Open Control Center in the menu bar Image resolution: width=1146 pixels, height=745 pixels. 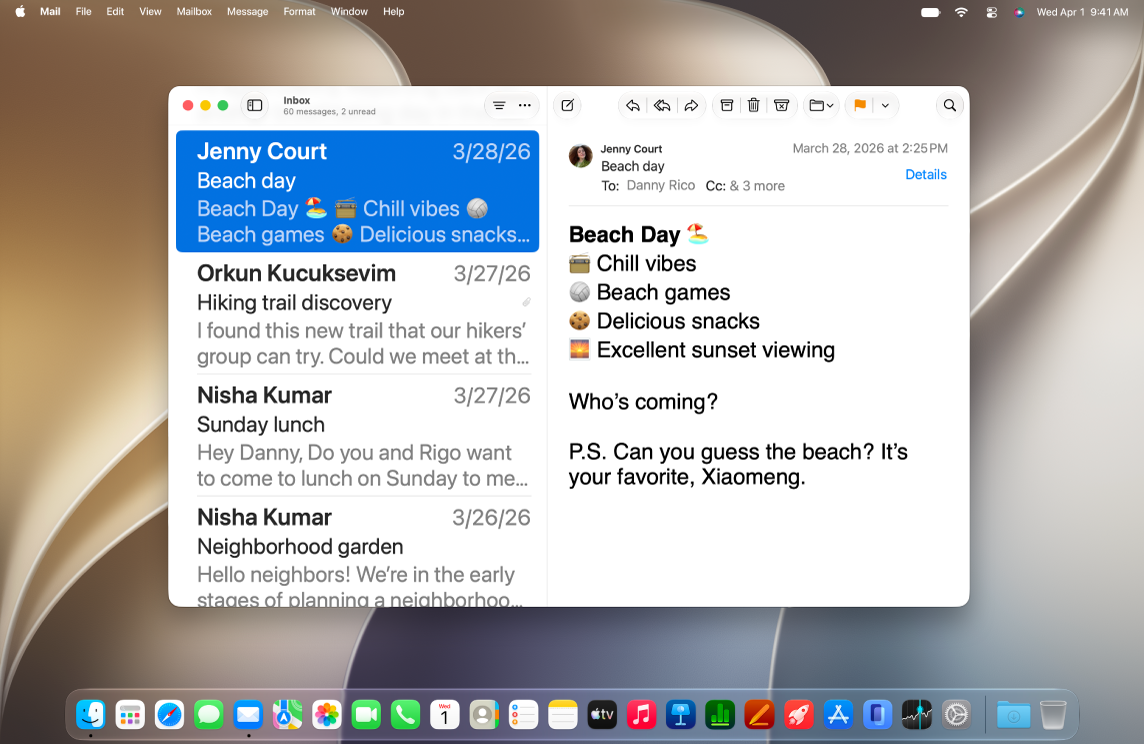[x=991, y=12]
